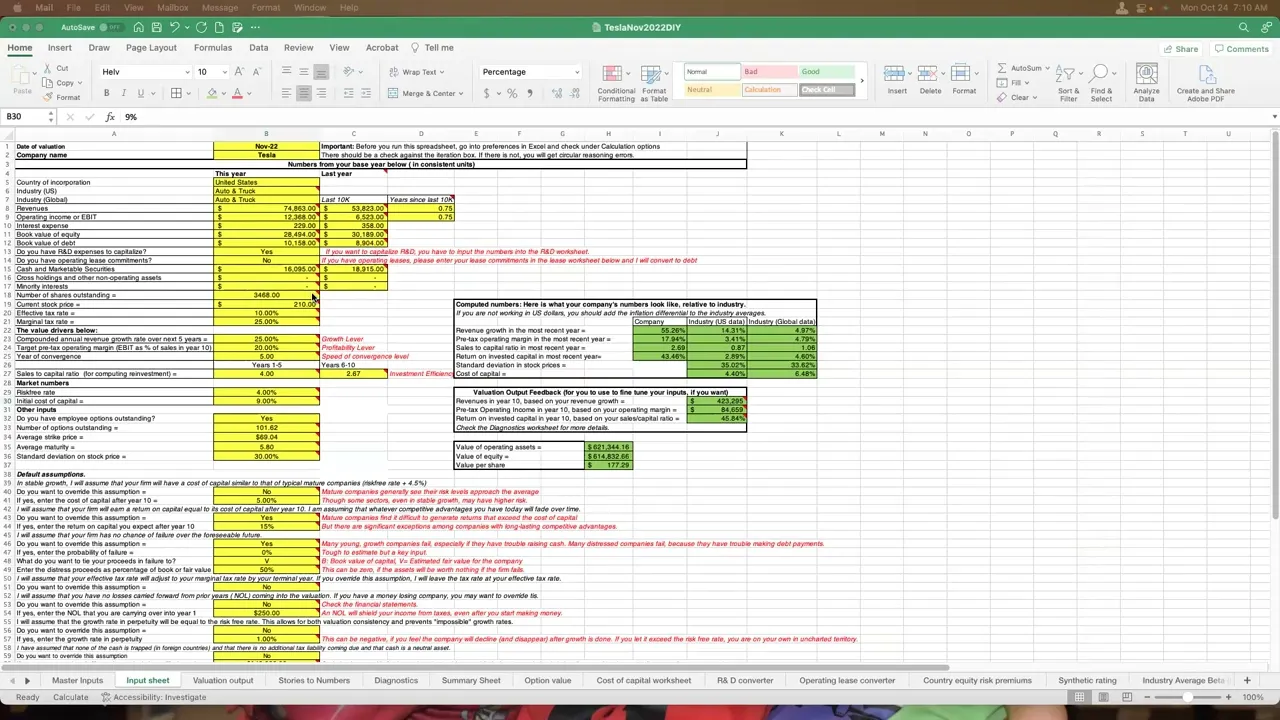Apply the Neutral cell style

pyautogui.click(x=712, y=90)
